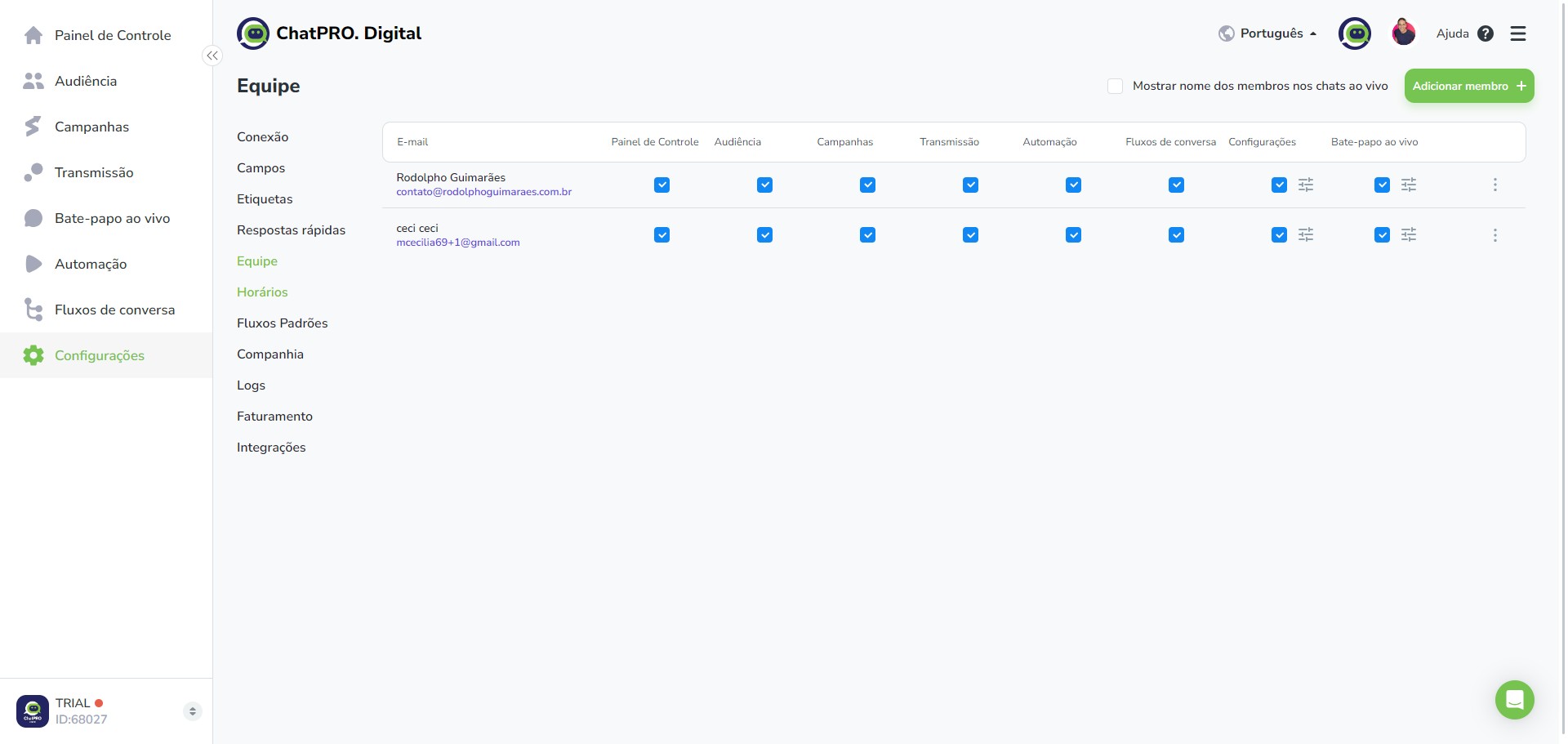Open Painel de Controle from the sidebar
This screenshot has height=744, width=1568.
[106, 35]
